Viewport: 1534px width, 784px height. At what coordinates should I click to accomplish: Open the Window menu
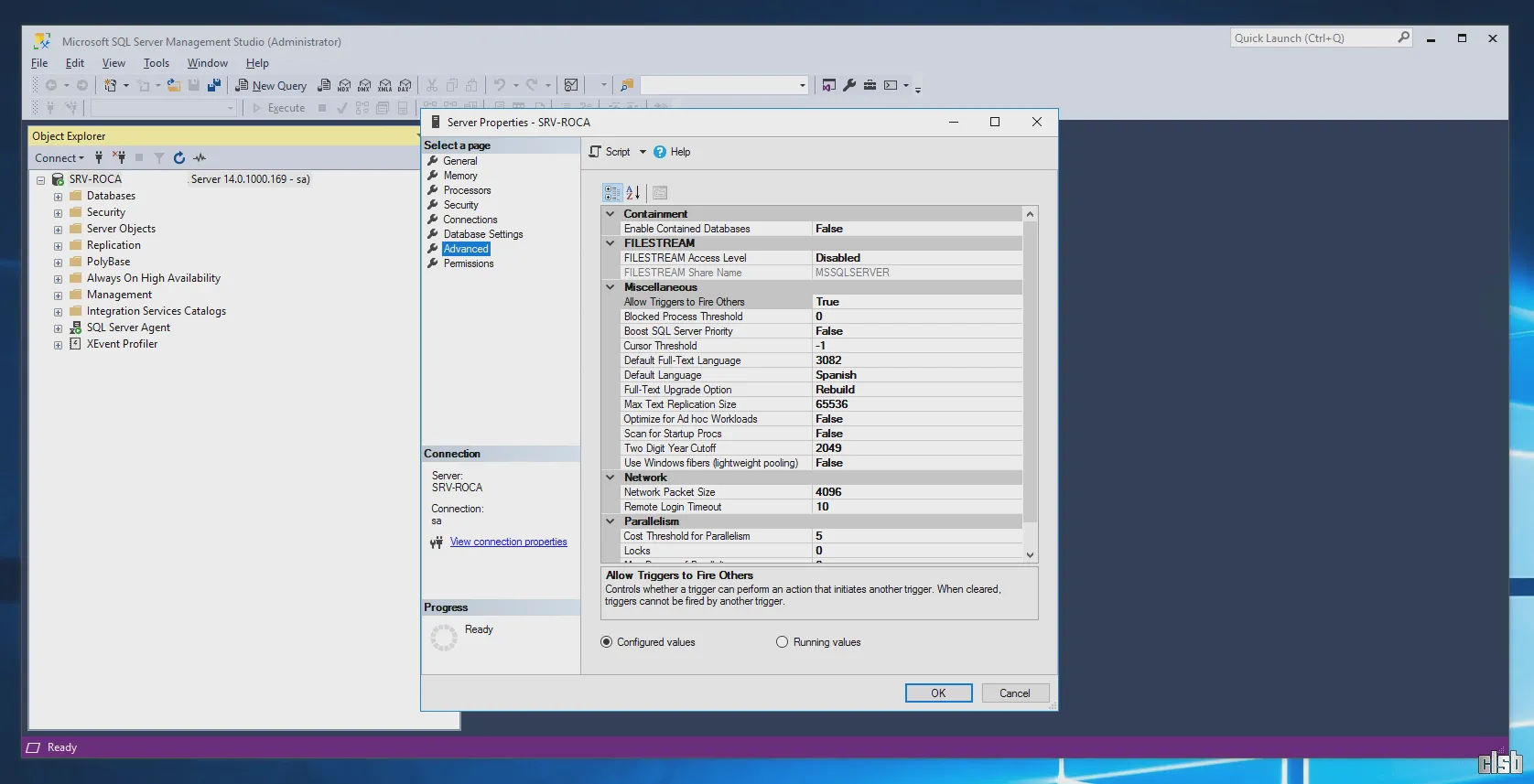pos(208,63)
